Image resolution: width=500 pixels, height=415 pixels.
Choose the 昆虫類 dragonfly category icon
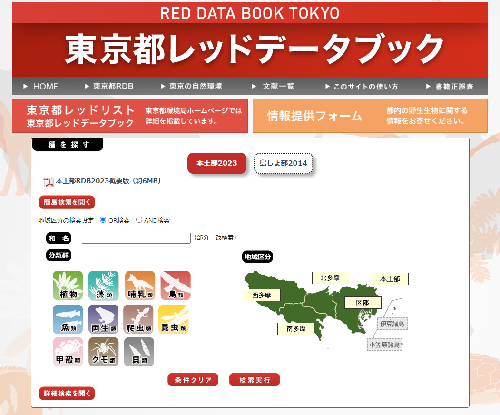(173, 319)
